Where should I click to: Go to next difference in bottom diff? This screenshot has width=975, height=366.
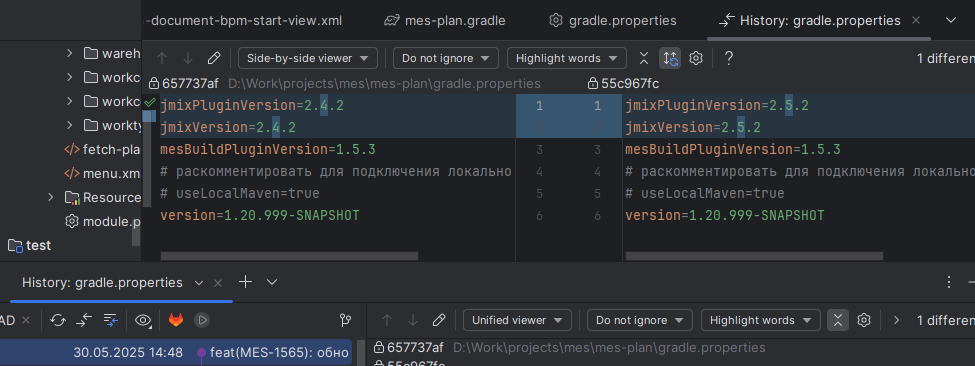coord(413,321)
